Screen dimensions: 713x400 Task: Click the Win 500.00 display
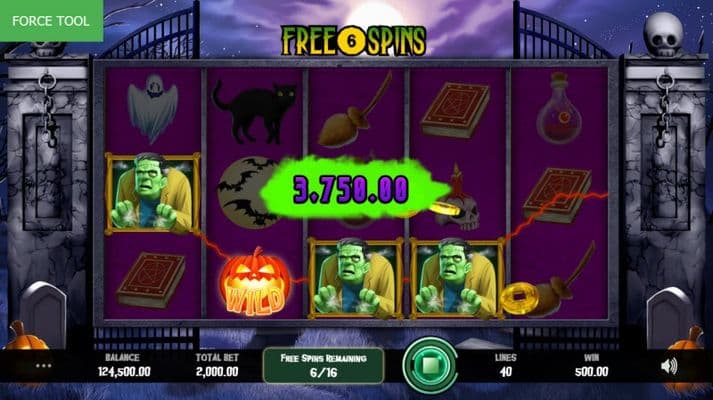[591, 365]
